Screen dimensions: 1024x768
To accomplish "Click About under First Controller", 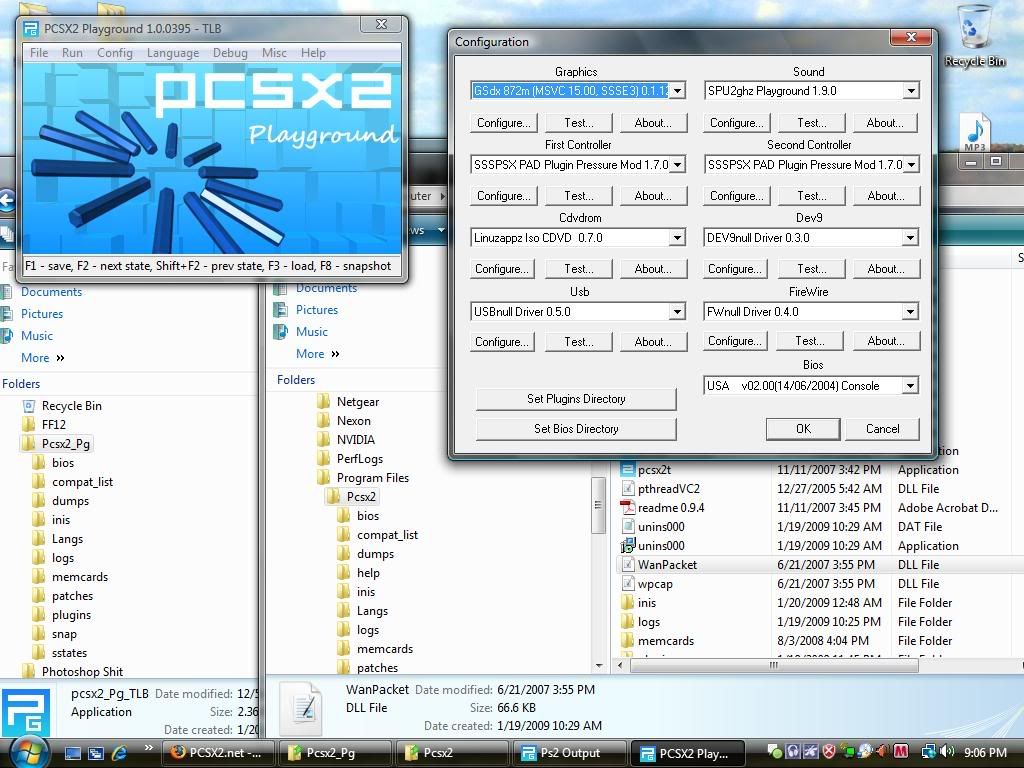I will 653,196.
